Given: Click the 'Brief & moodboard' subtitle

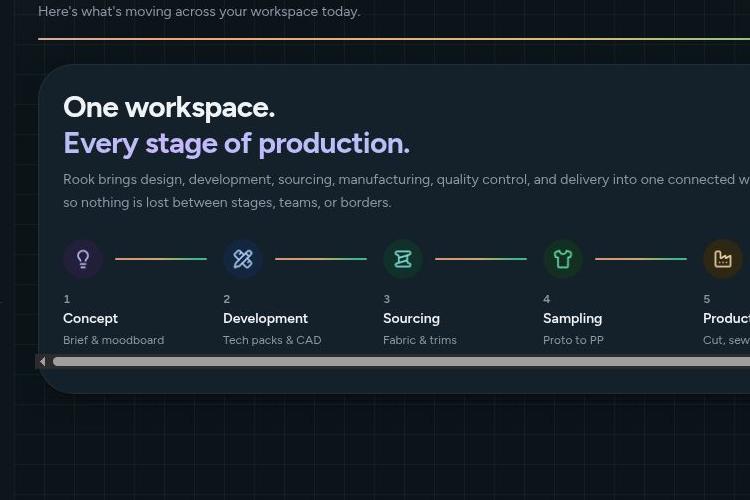Looking at the screenshot, I should (x=113, y=340).
